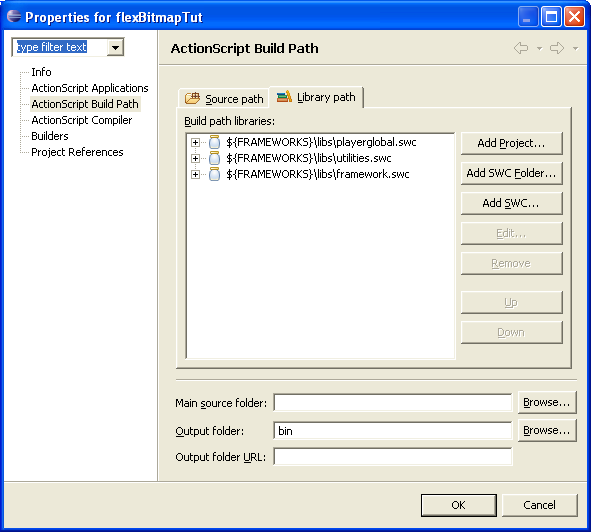Click the Add Project button
Screen dimensions: 591x532
[x=511, y=143]
